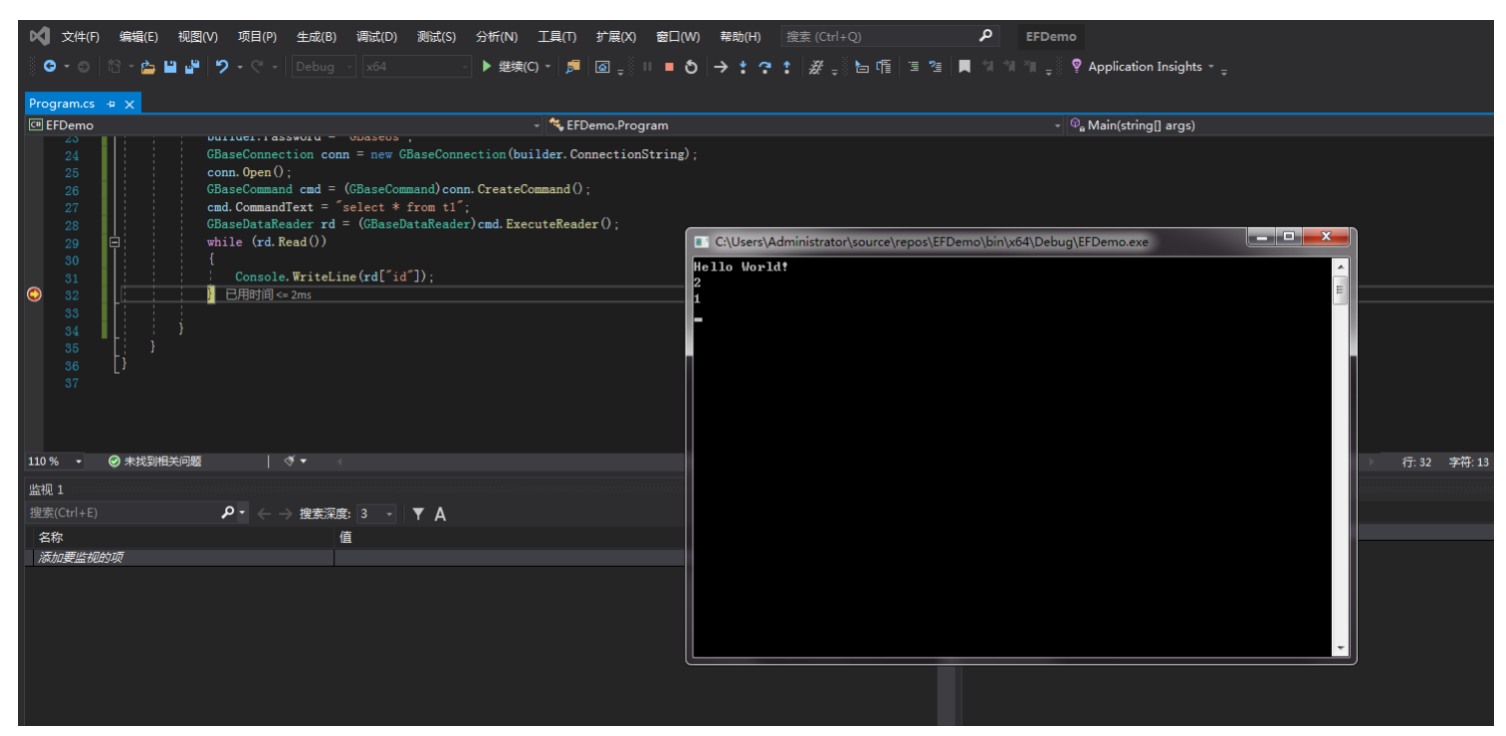The width and height of the screenshot is (1506, 736).
Task: Open the 调试(D) menu
Action: click(376, 37)
